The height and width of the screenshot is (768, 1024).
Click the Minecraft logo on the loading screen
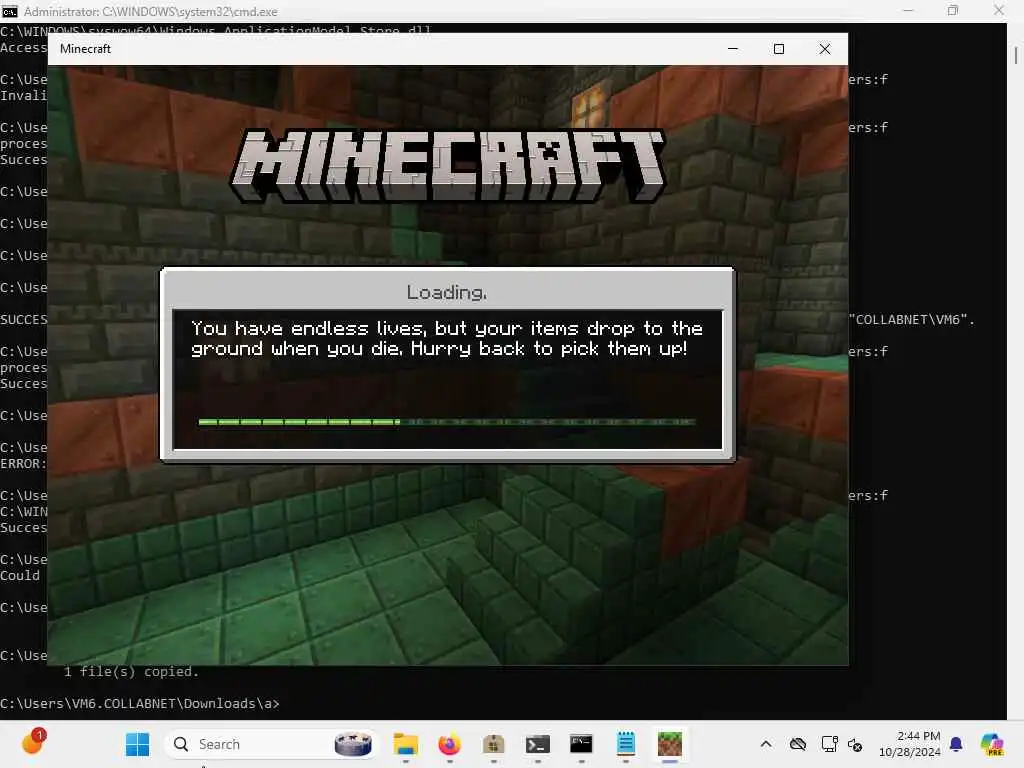tap(448, 165)
